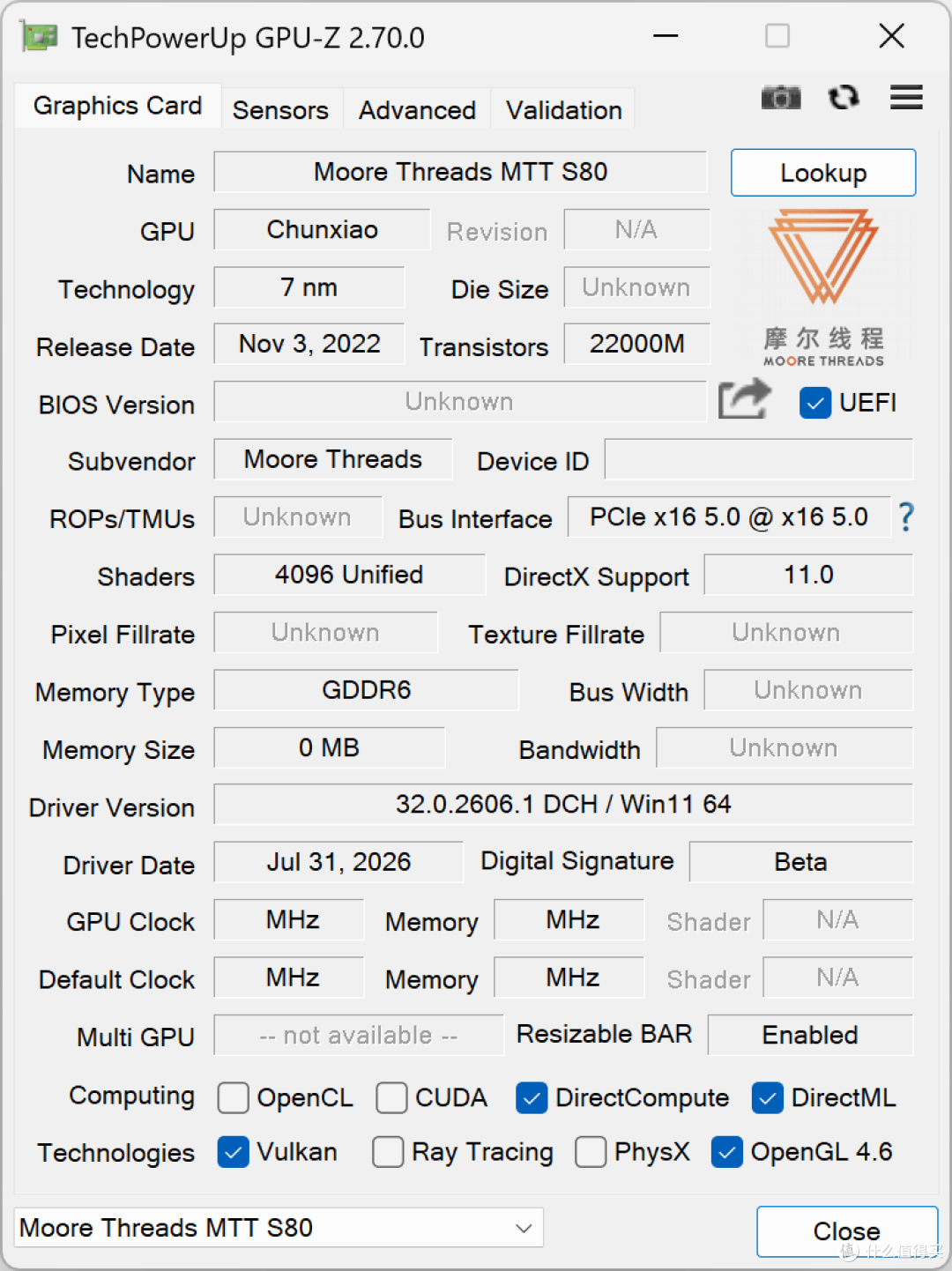Click the GPU field showing Chunxiao
This screenshot has height=1271, width=952.
pos(322,229)
